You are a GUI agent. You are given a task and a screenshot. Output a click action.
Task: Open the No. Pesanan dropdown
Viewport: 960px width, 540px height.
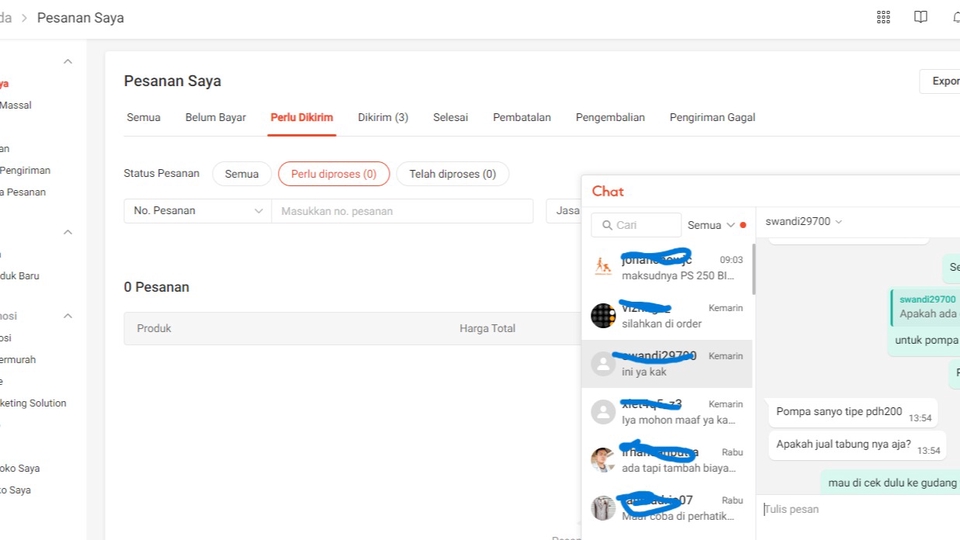point(197,211)
